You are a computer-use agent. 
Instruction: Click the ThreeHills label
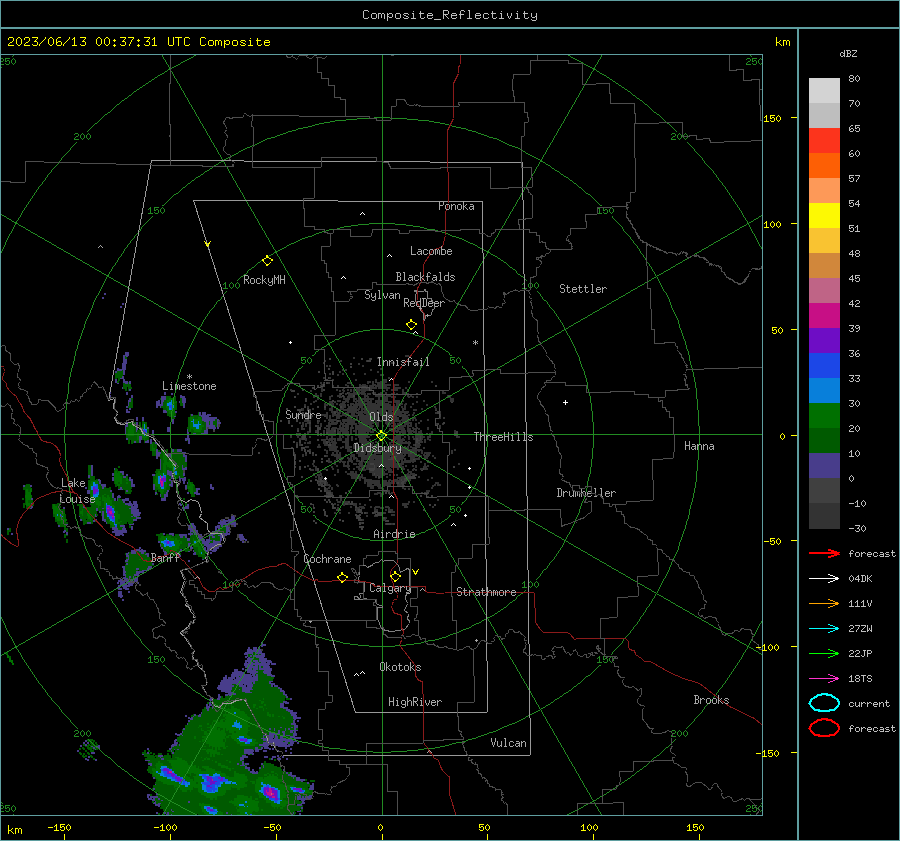[x=503, y=437]
